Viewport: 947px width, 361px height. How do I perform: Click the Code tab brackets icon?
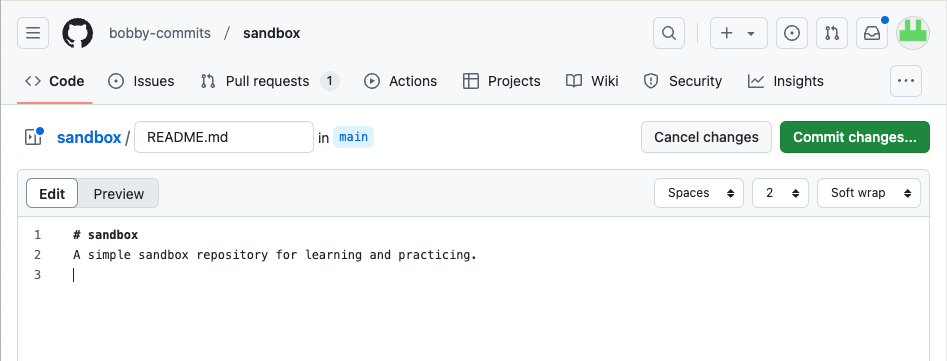[33, 81]
